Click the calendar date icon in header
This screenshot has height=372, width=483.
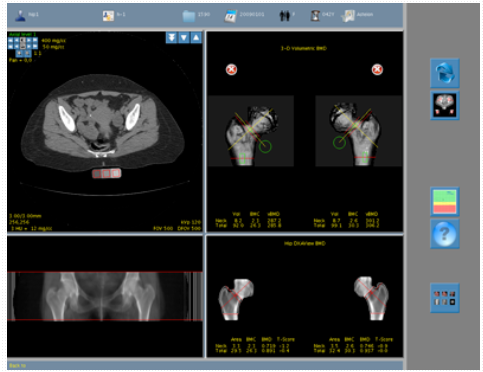[231, 16]
